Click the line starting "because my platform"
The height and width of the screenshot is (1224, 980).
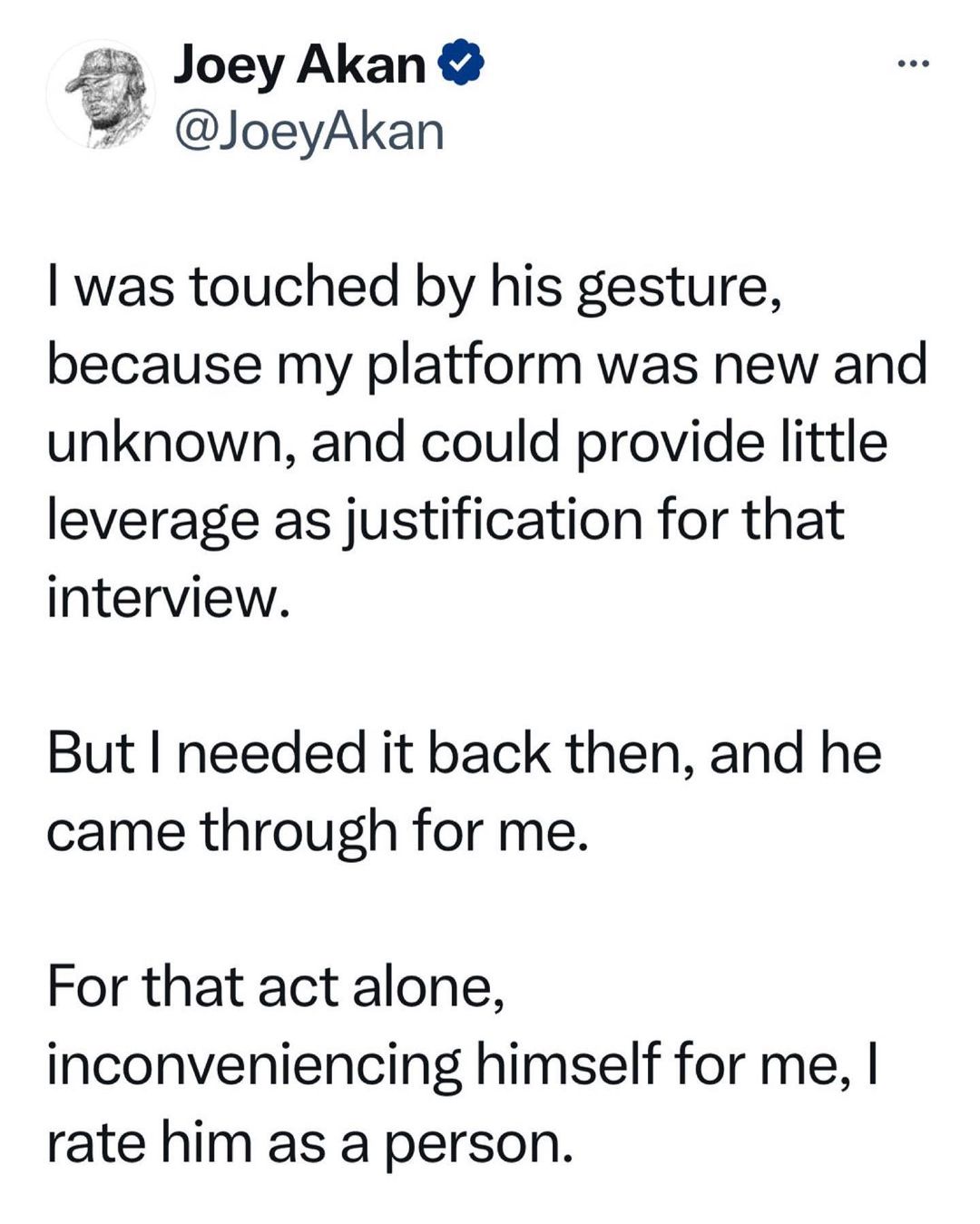(486, 365)
